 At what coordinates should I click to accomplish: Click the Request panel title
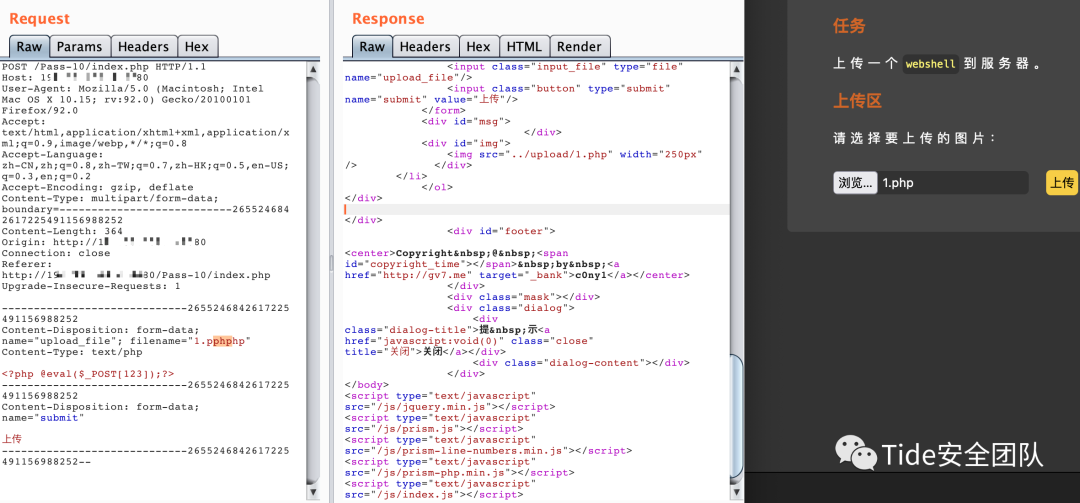click(x=40, y=19)
